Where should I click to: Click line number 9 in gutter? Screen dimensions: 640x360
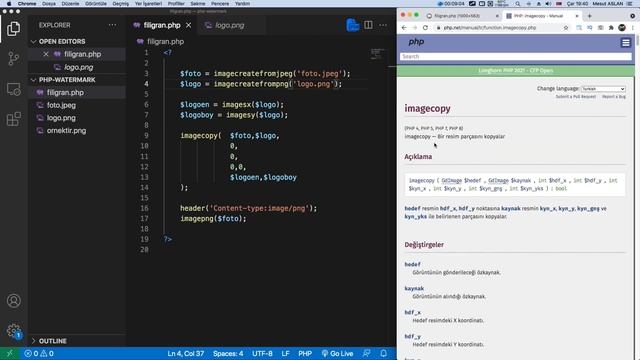[146, 136]
